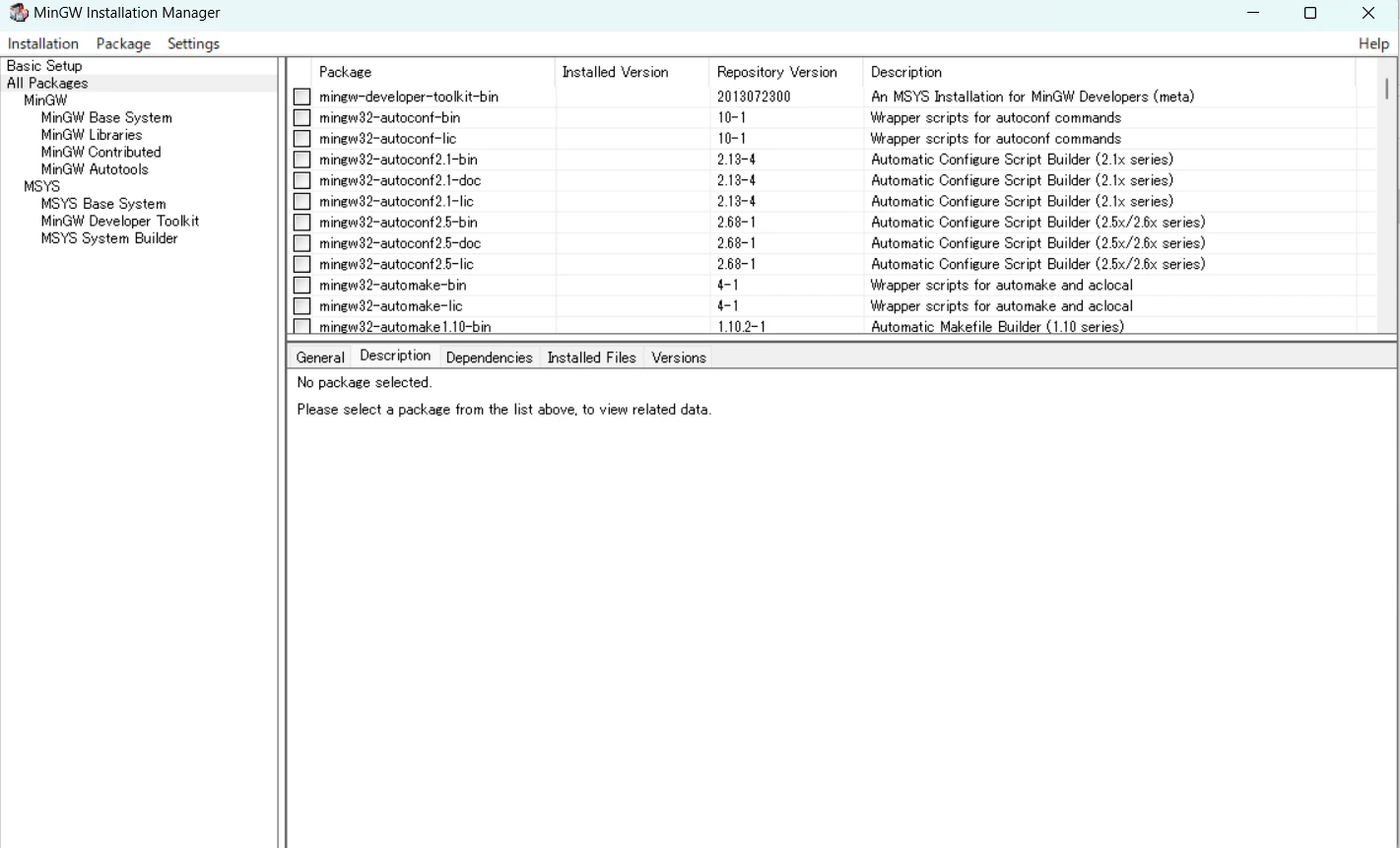The image size is (1400, 848).
Task: Switch to the Versions tab
Action: click(x=679, y=358)
